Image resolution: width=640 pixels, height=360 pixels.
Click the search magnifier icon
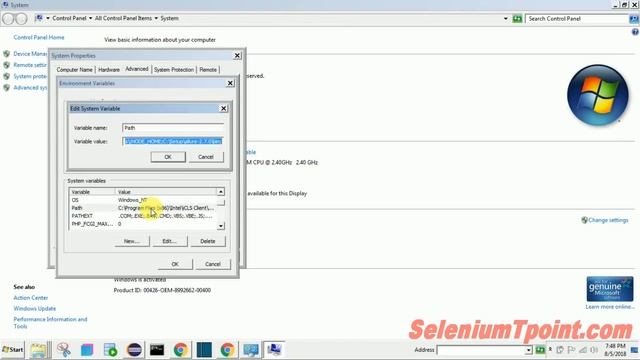click(x=634, y=19)
